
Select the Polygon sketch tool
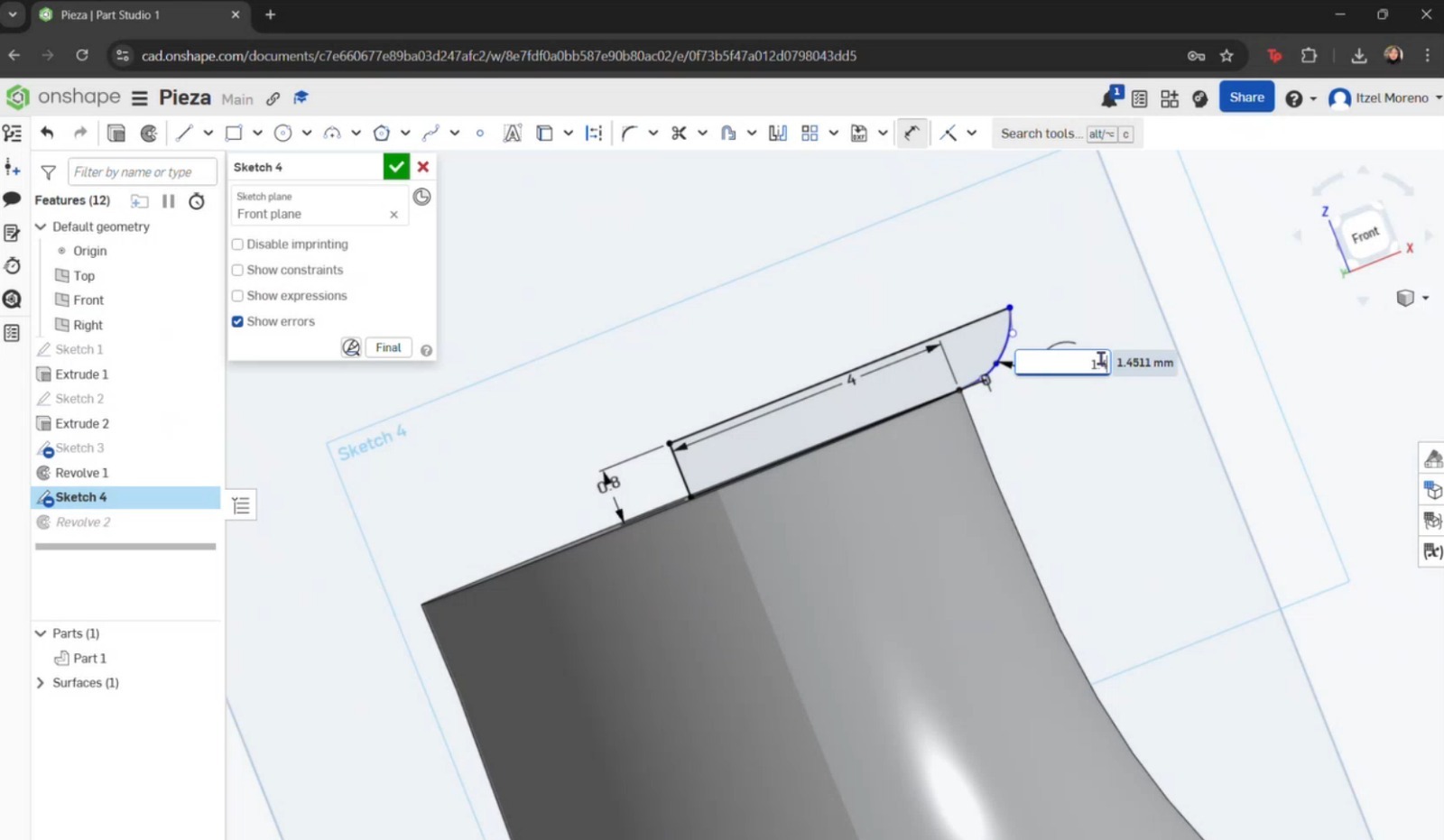point(383,133)
